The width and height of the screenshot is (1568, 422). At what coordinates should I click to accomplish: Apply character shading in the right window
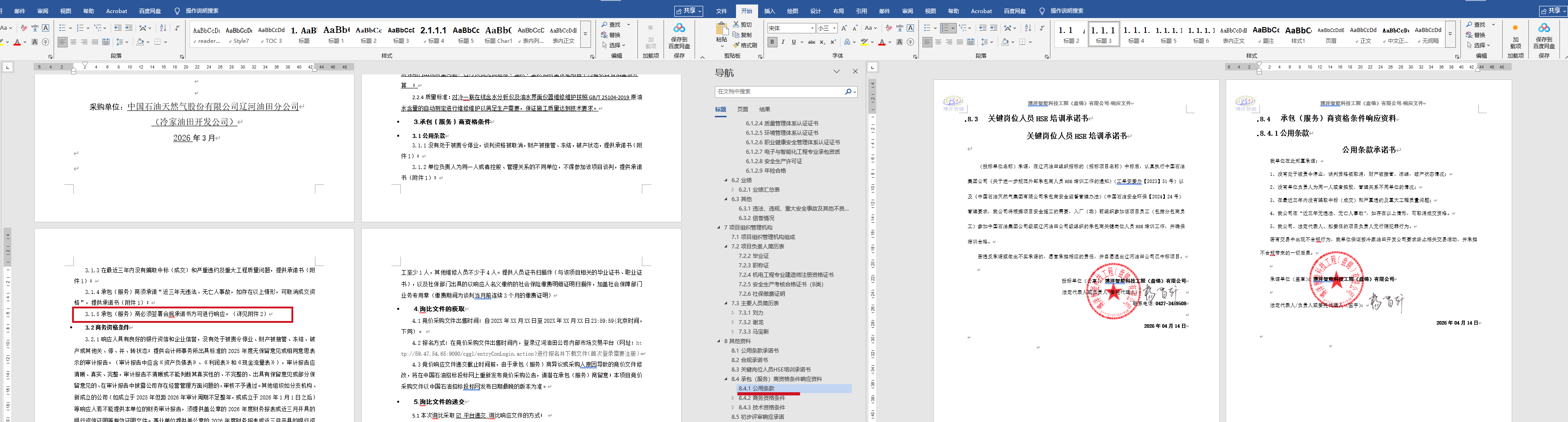(x=900, y=42)
